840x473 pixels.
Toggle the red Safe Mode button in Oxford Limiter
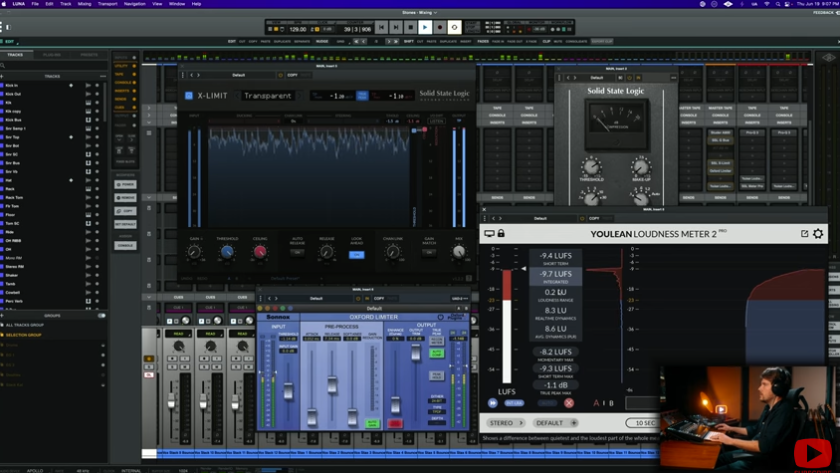[x=395, y=423]
